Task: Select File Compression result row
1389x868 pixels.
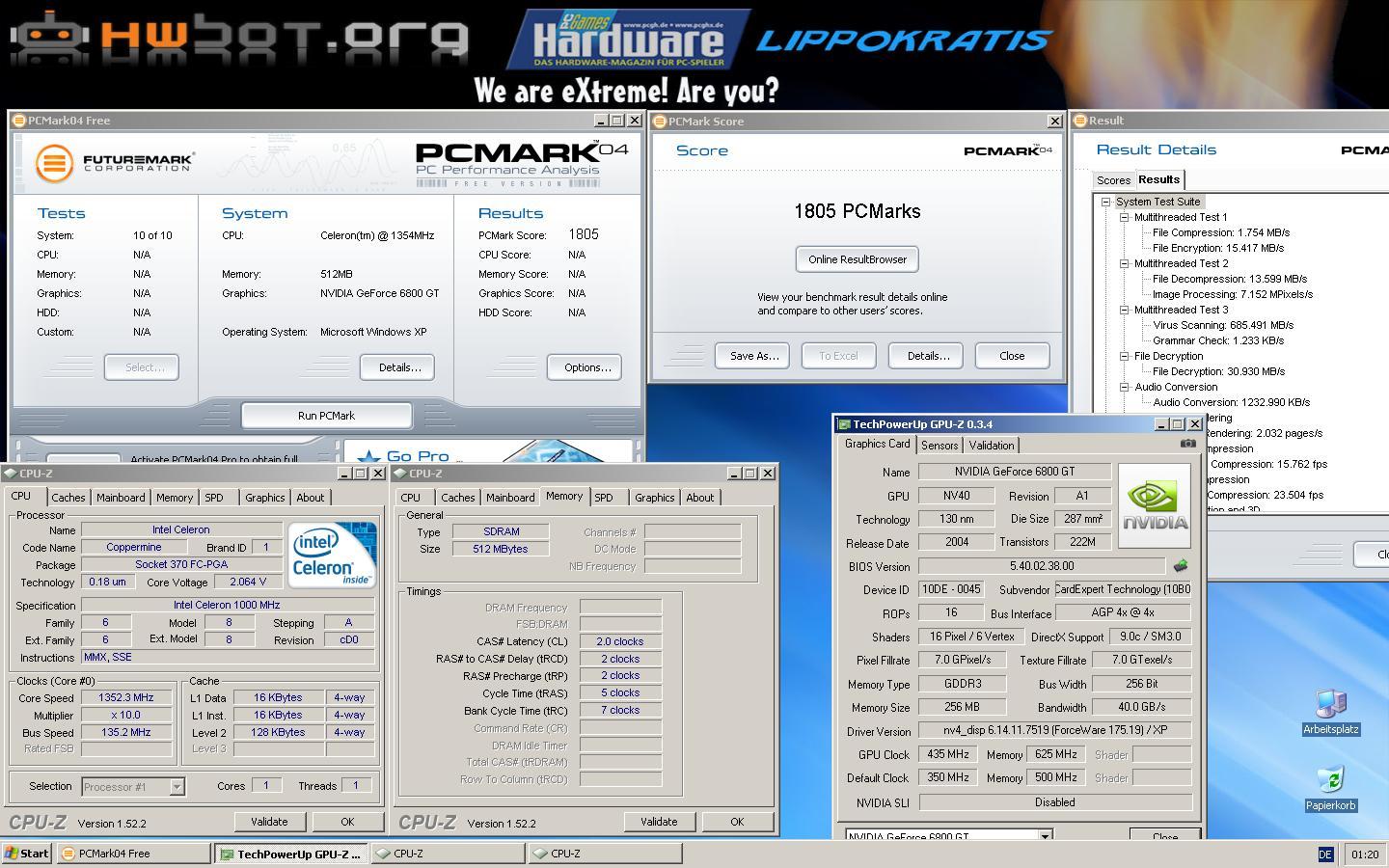Action: 1220,232
